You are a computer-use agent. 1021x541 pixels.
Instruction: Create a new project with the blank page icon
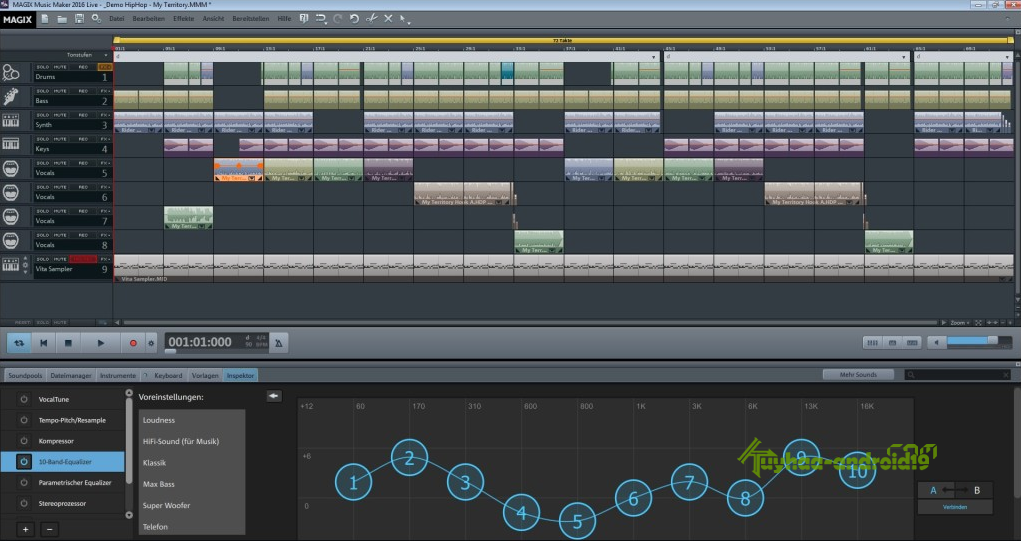tap(45, 19)
